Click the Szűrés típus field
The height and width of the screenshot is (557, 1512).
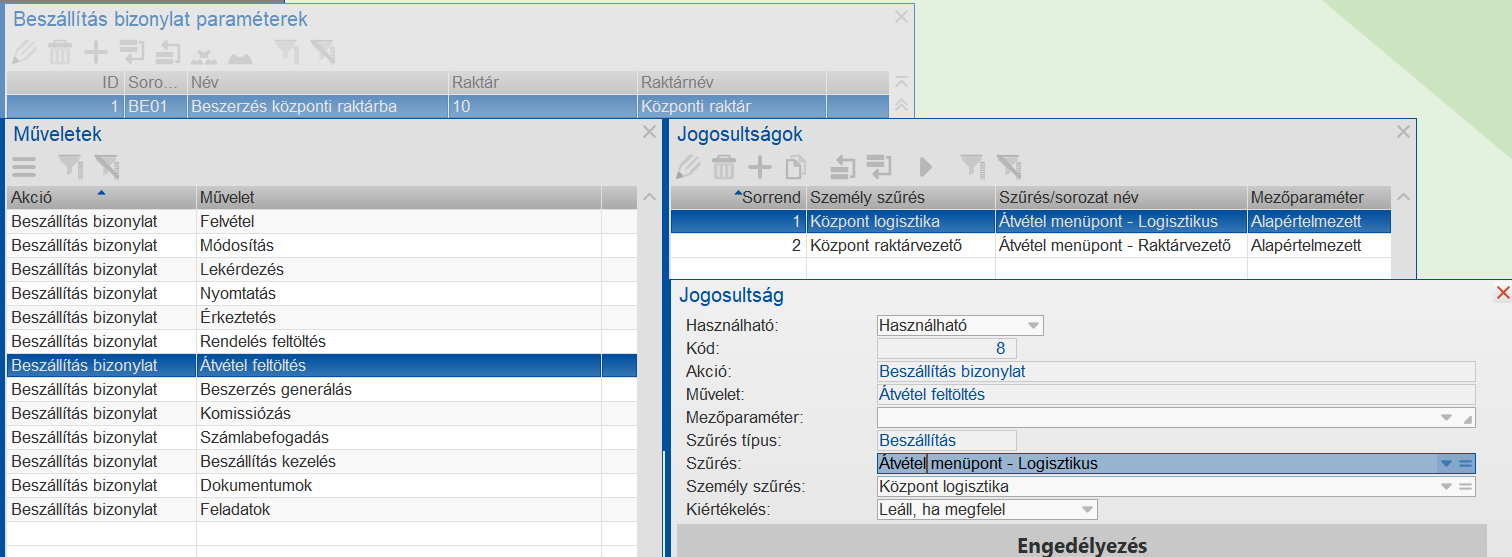click(x=946, y=440)
